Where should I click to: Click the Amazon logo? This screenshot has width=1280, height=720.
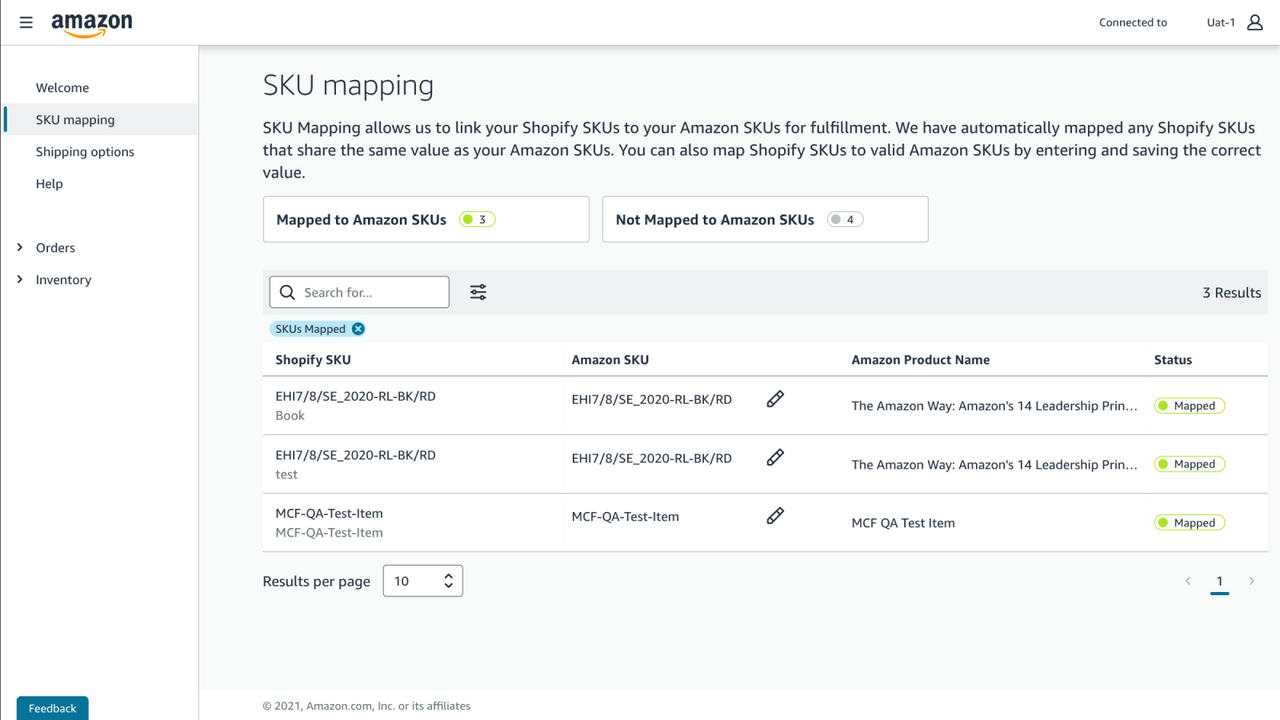point(92,22)
